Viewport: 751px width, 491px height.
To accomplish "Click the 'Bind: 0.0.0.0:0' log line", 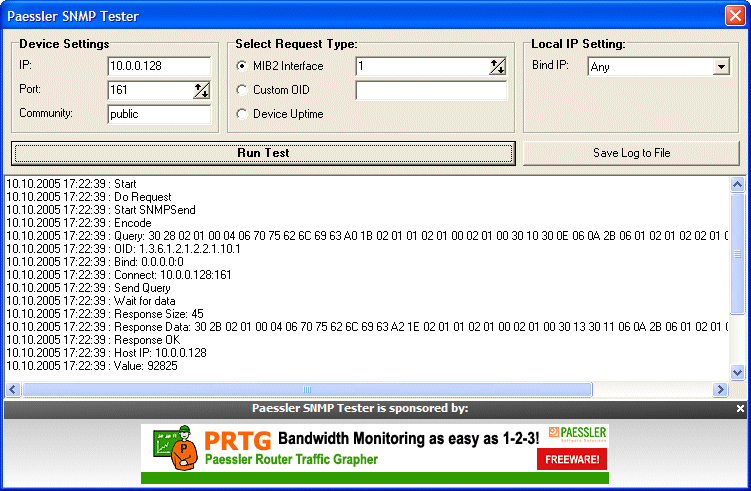I will pos(94,262).
